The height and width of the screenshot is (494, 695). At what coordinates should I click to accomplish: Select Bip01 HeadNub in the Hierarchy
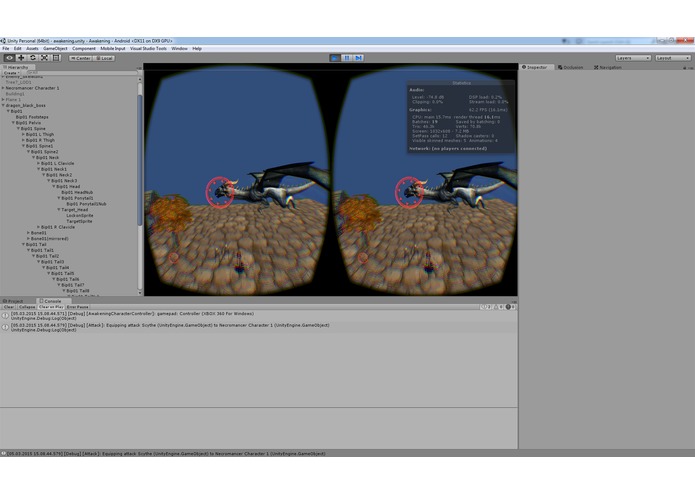pos(77,192)
